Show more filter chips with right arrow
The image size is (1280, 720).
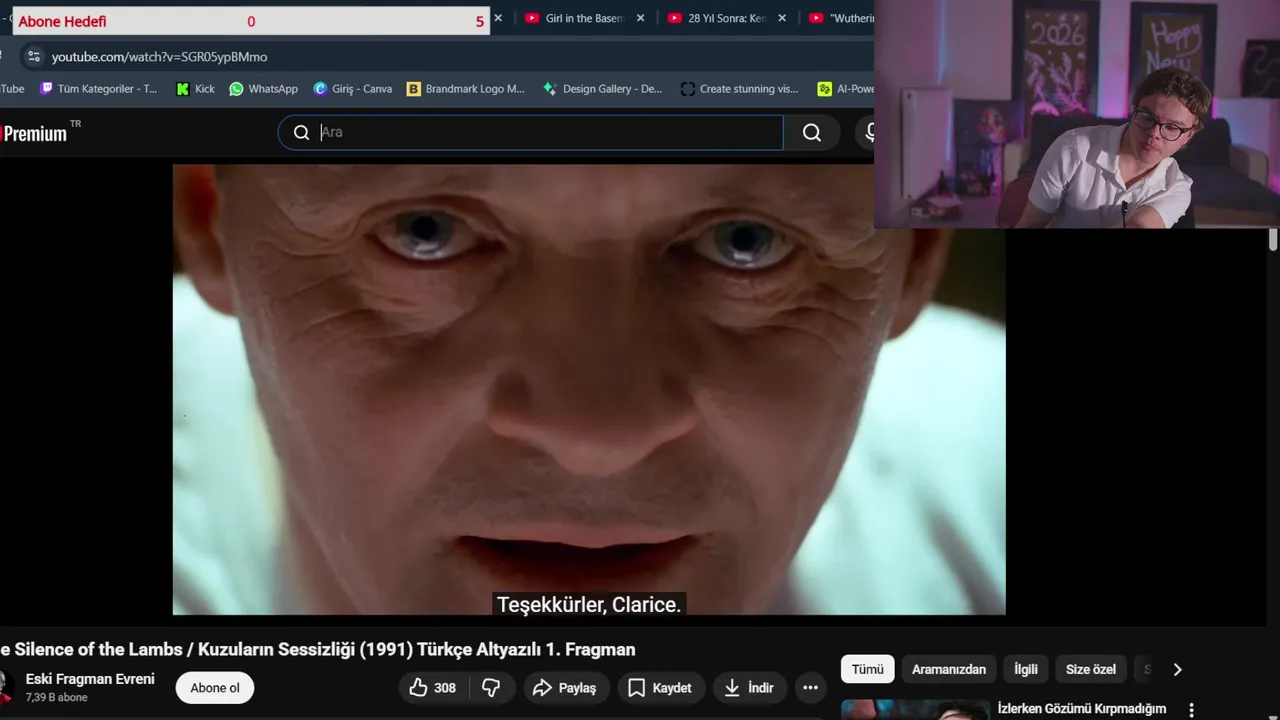click(1177, 669)
